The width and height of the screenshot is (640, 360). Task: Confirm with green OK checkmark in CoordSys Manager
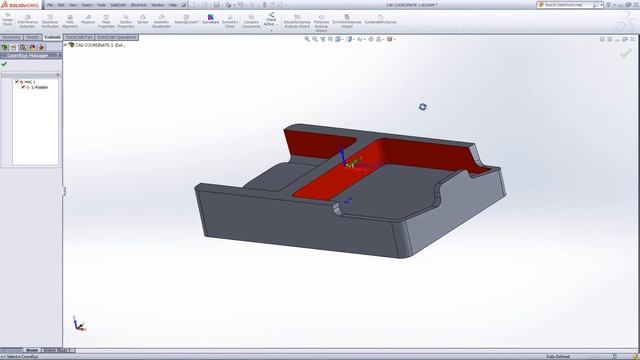(4, 64)
